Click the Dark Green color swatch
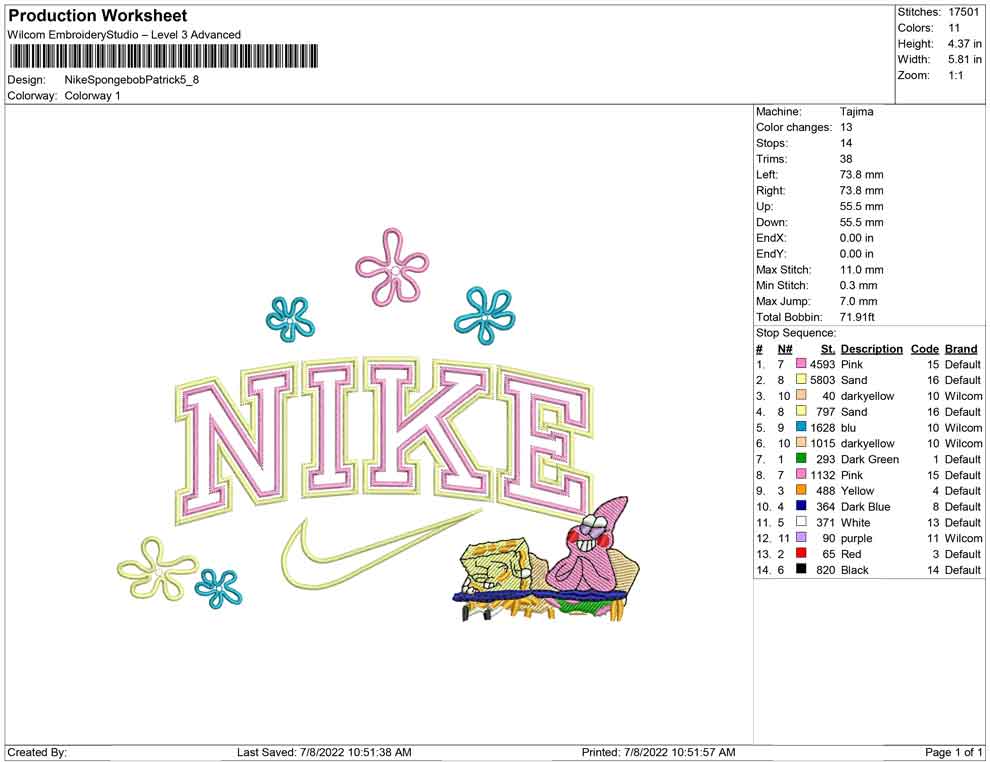Viewport: 990px width, 762px height. click(801, 459)
